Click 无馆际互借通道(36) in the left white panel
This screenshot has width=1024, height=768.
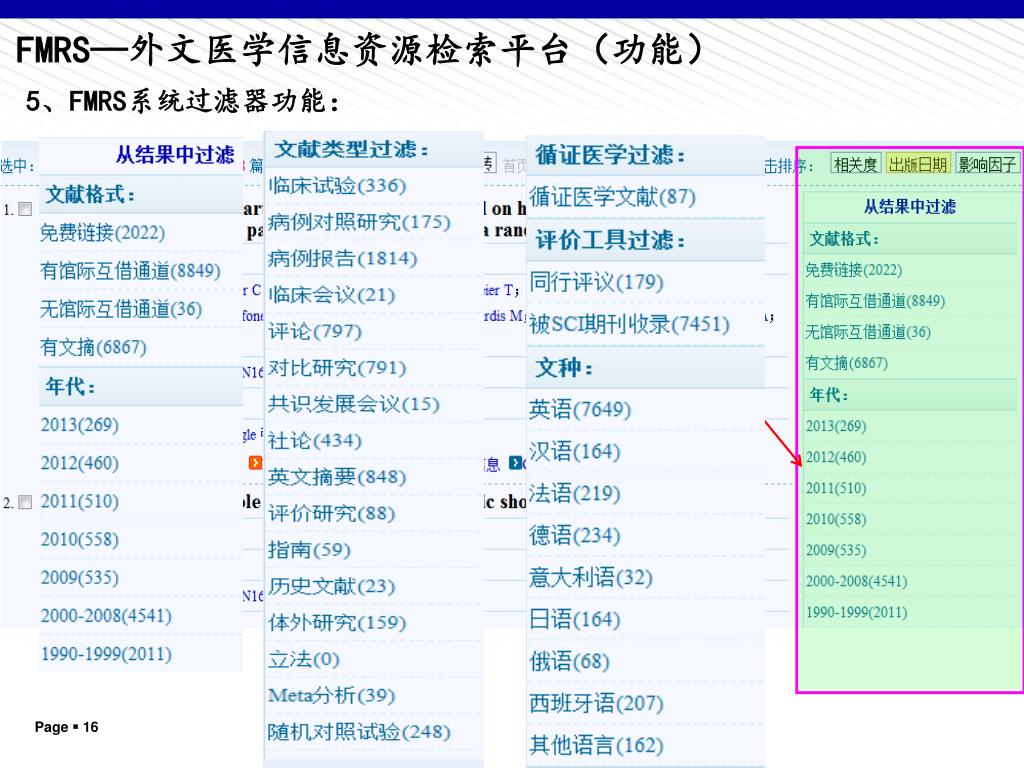pyautogui.click(x=121, y=309)
